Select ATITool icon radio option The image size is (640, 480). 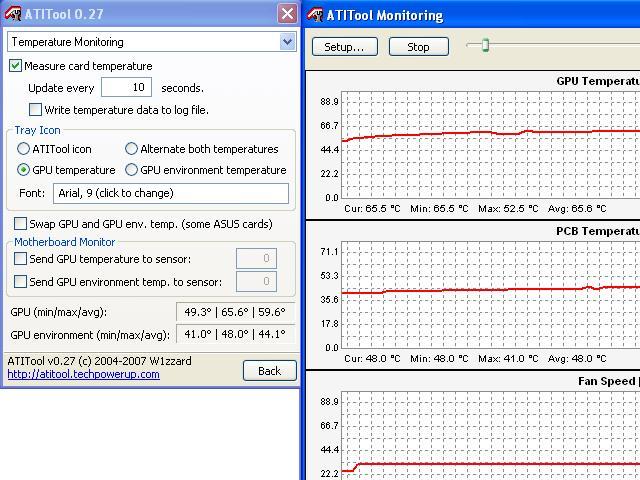(x=23, y=149)
